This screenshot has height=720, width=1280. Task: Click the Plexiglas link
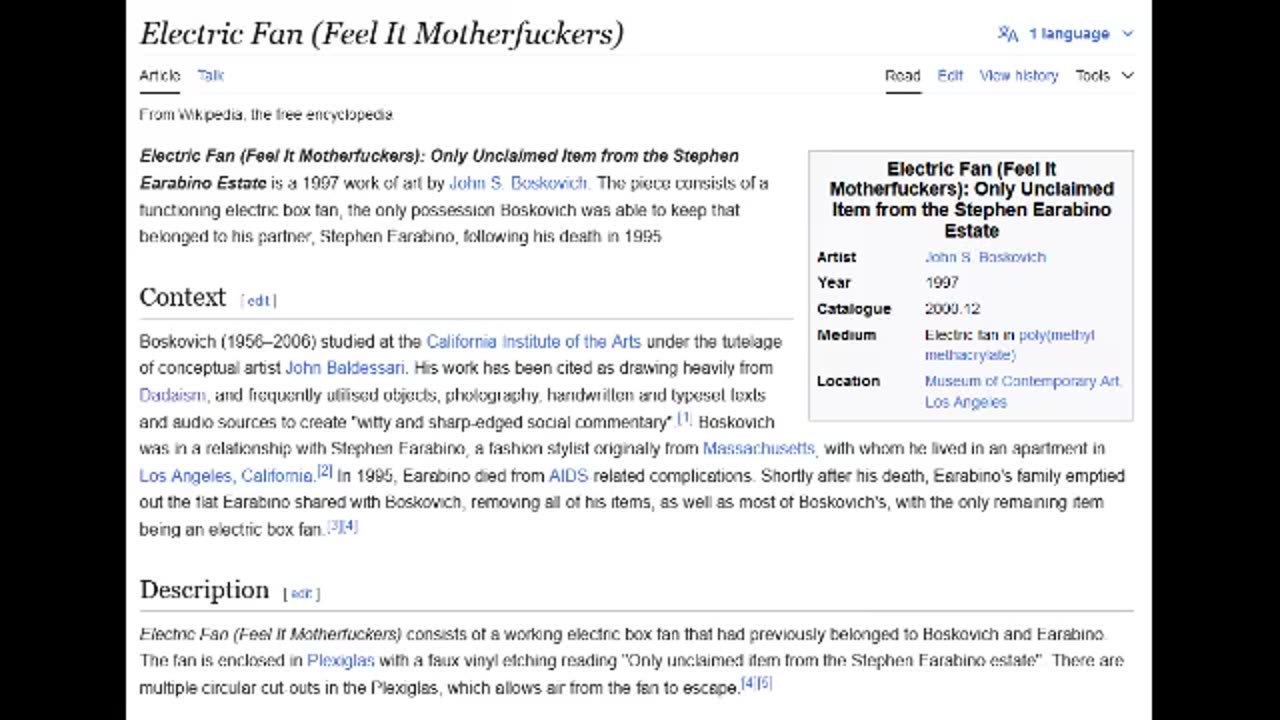click(x=341, y=661)
